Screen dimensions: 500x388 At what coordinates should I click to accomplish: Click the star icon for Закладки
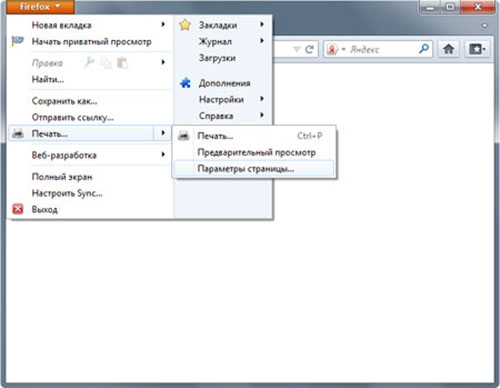(x=185, y=25)
